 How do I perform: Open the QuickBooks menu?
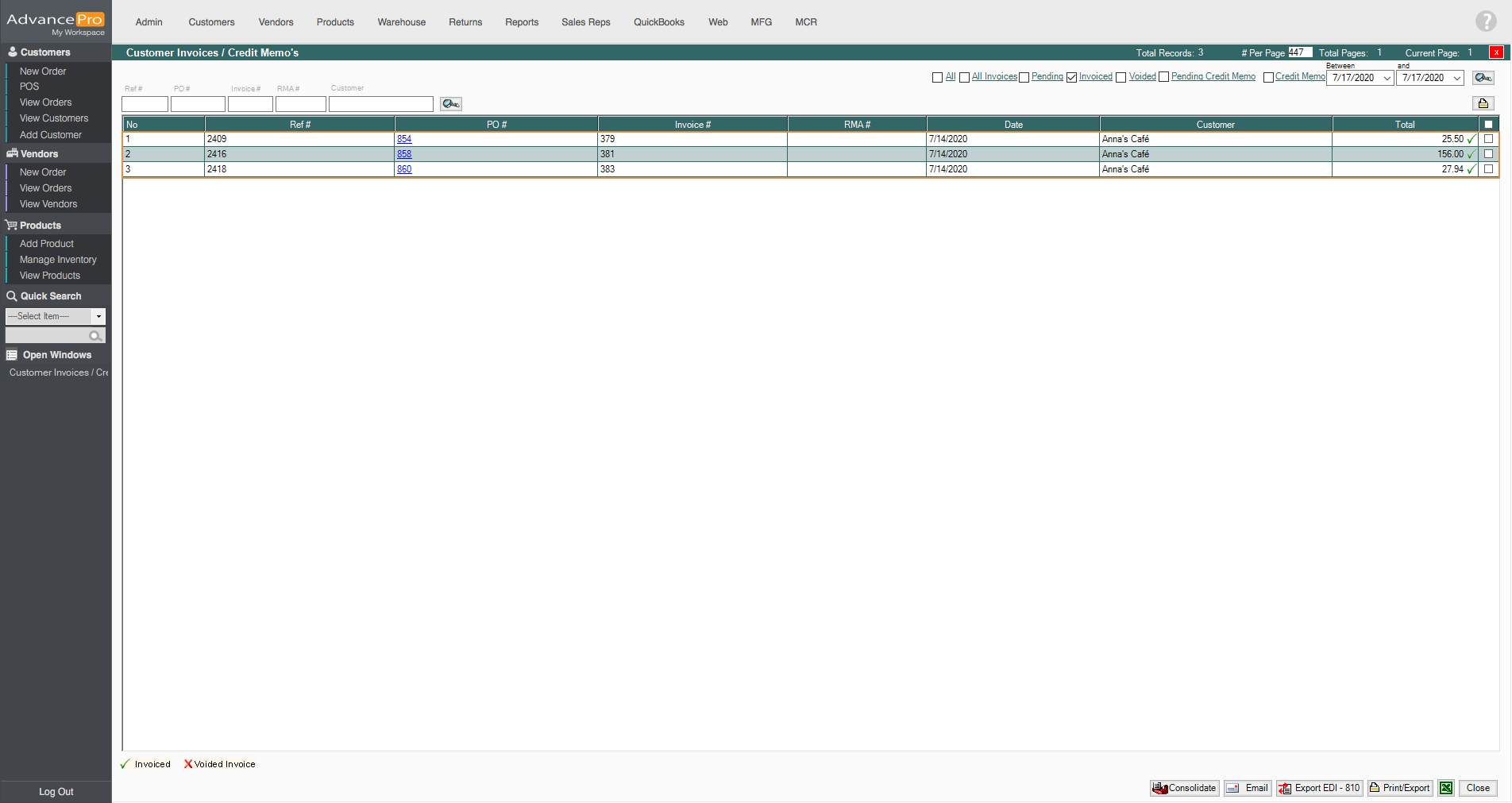pos(658,22)
